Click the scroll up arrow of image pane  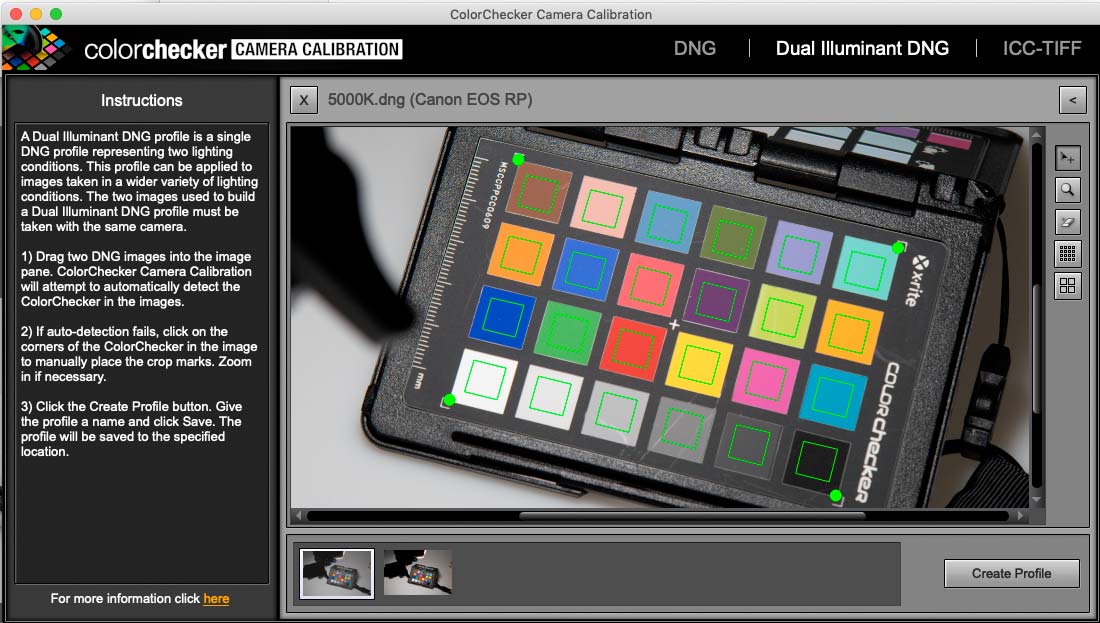pos(1037,133)
